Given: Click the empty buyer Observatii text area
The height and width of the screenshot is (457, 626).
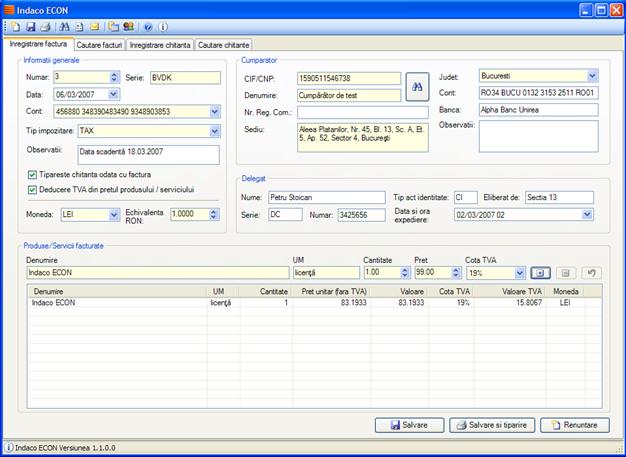Looking at the screenshot, I should [538, 137].
